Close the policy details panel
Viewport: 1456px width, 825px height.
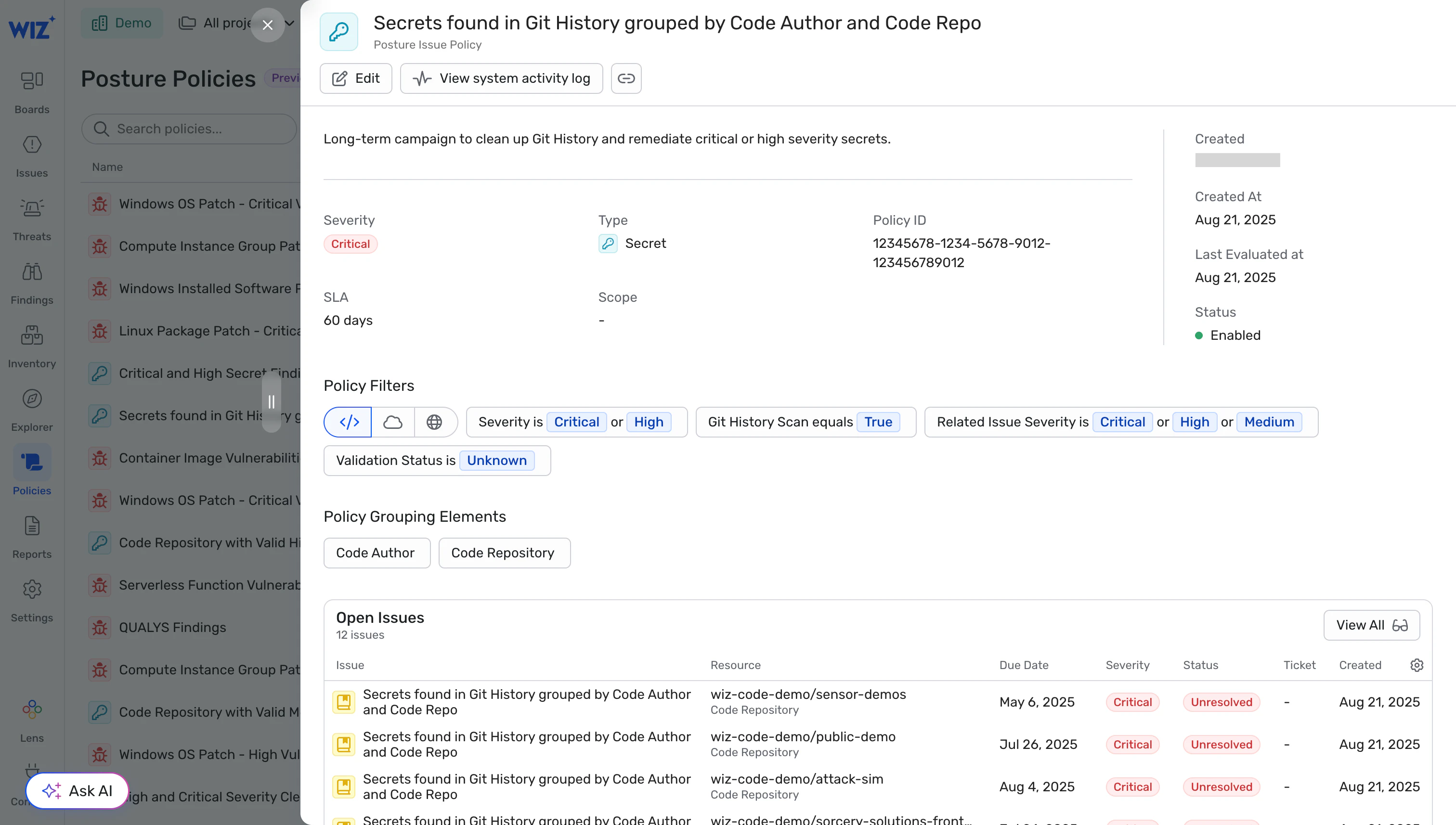(x=268, y=25)
